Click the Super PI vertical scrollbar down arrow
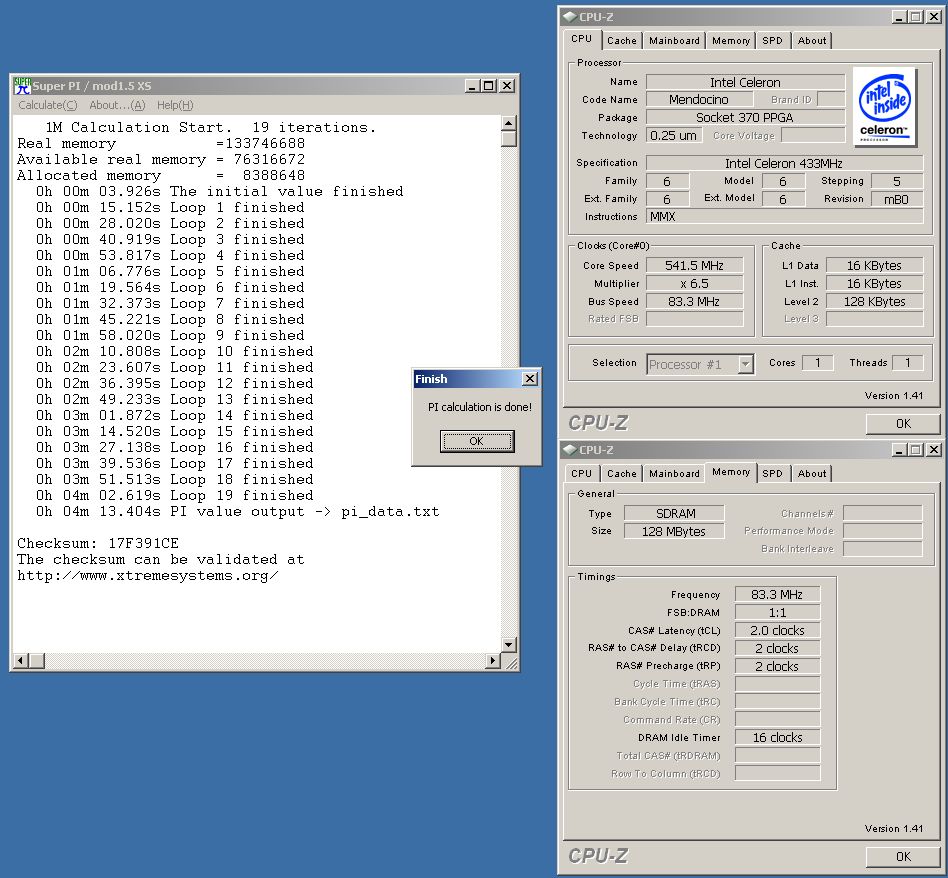Screen dimensions: 948x878 click(x=508, y=645)
